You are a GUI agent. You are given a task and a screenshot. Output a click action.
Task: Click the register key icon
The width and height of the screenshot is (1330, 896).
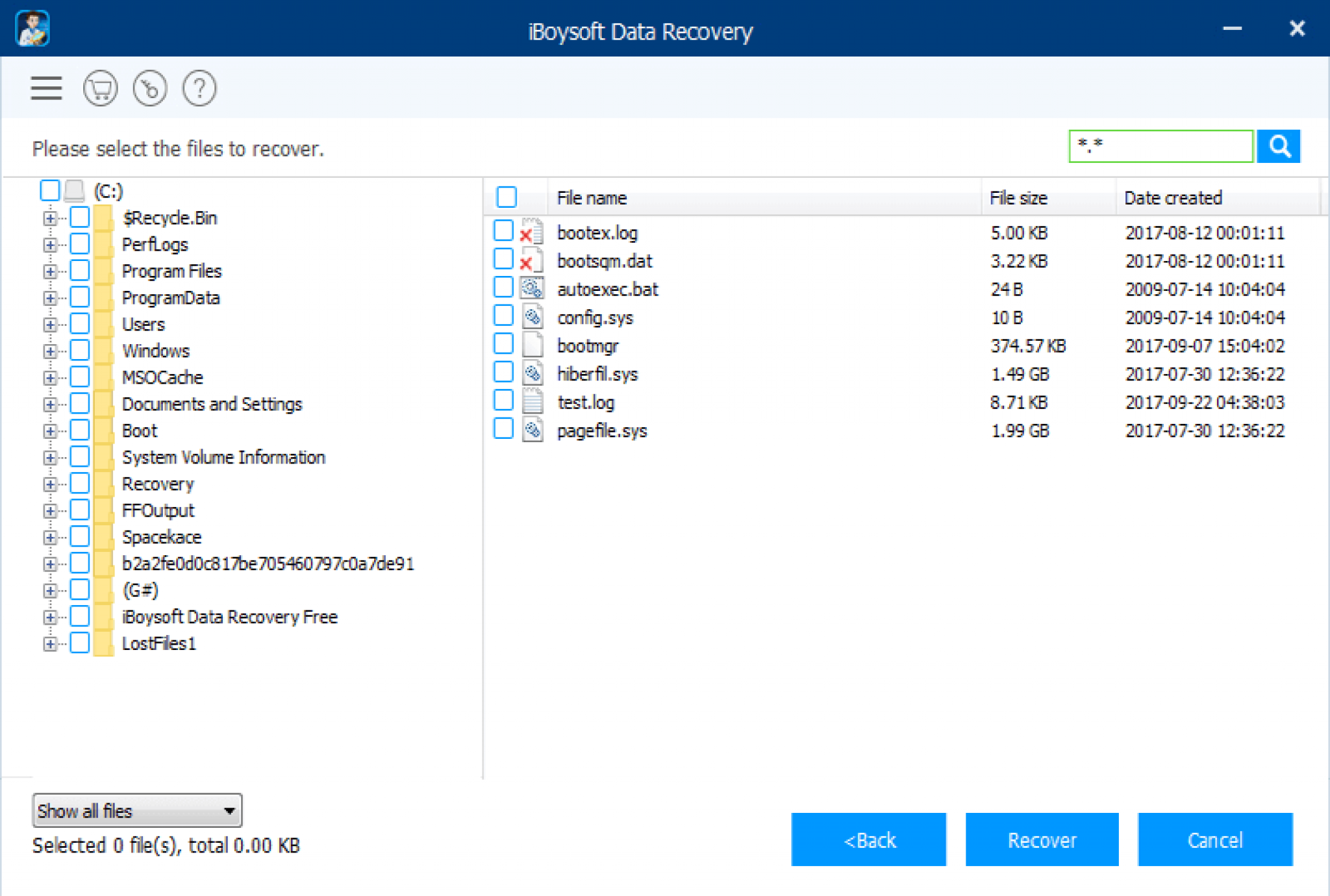pos(149,88)
